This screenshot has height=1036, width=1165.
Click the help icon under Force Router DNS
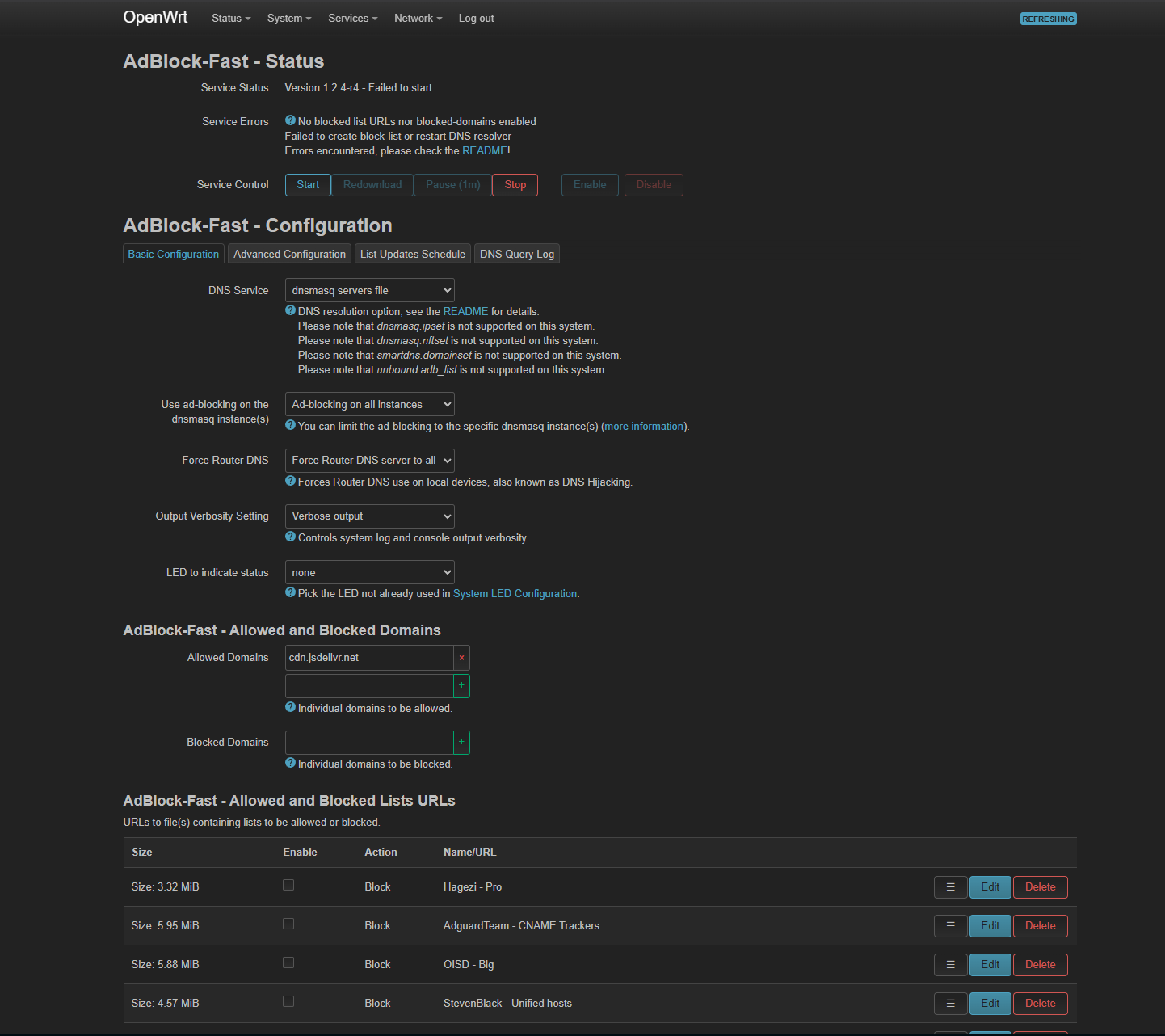click(290, 481)
